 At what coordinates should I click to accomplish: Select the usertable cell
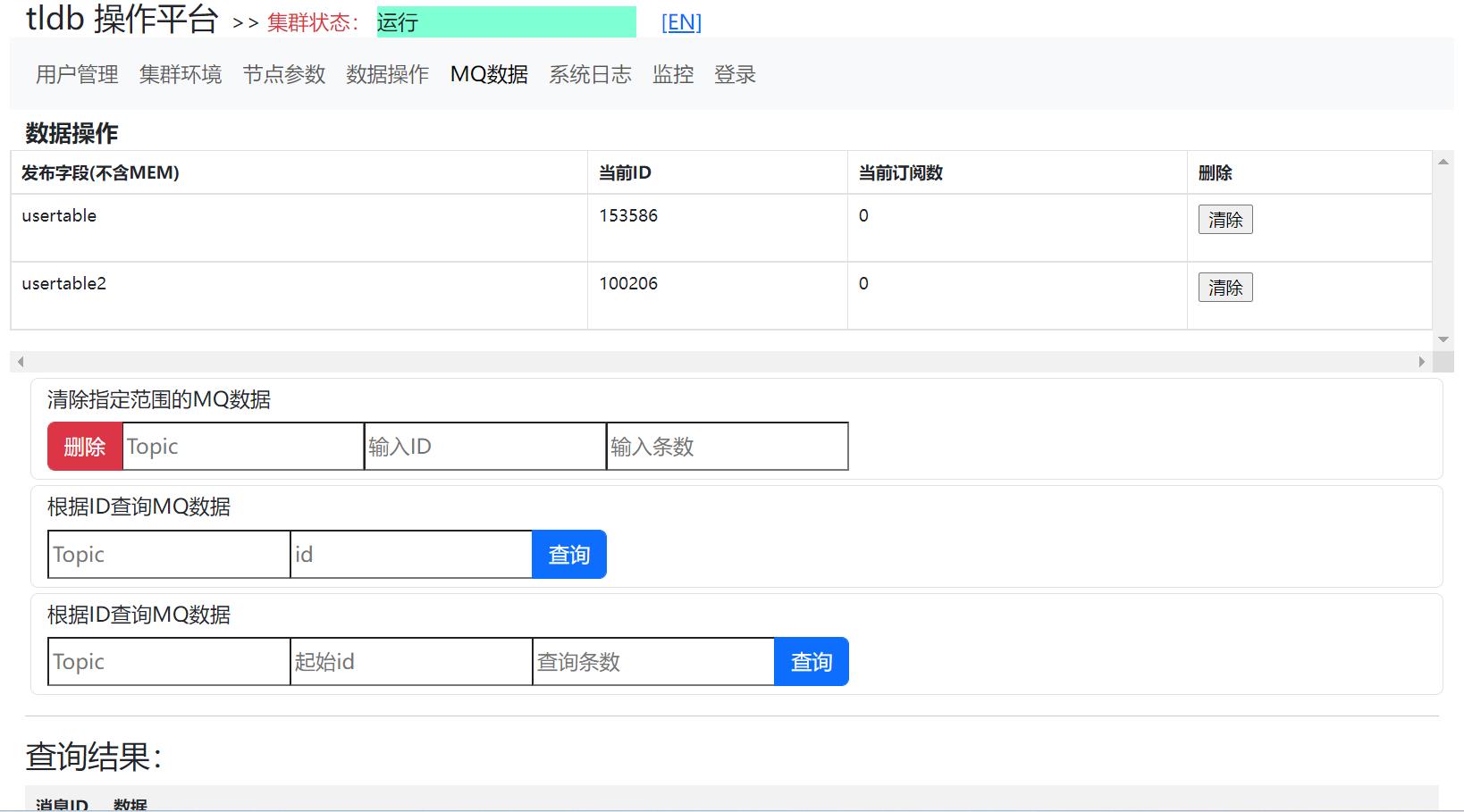299,228
